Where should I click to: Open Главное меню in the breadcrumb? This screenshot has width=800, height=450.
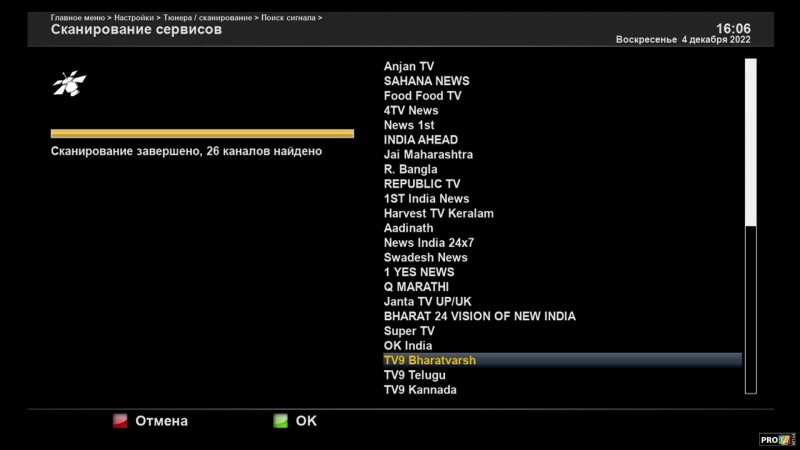[78, 18]
